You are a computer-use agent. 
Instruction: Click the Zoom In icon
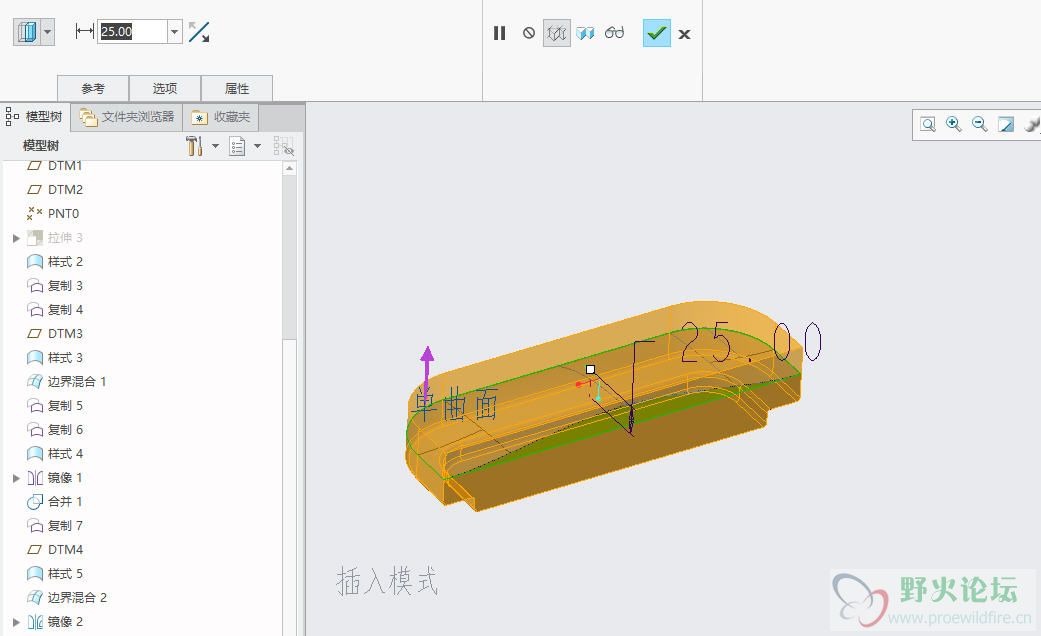click(953, 124)
